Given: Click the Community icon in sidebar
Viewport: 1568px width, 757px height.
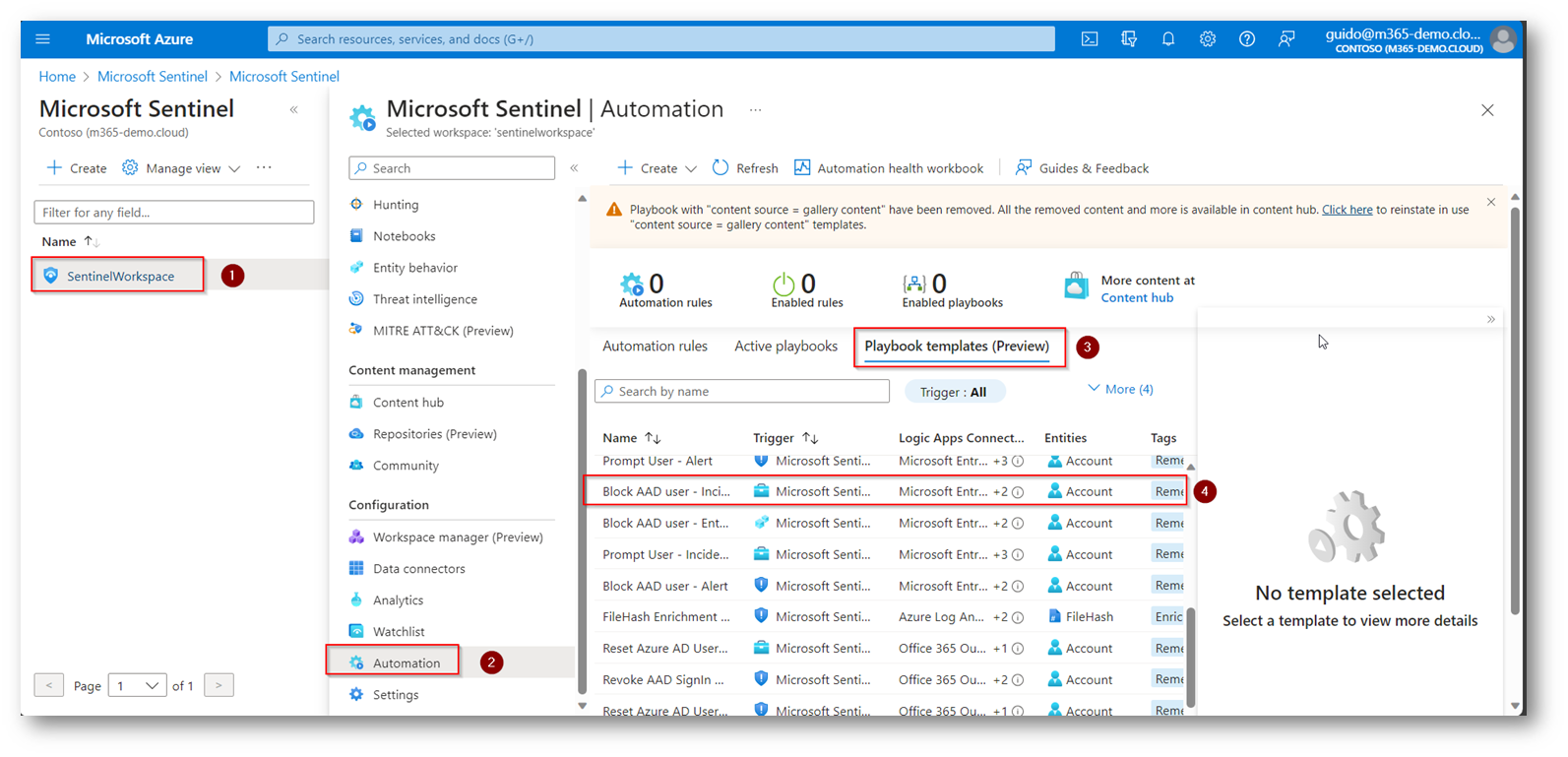Looking at the screenshot, I should [x=356, y=466].
